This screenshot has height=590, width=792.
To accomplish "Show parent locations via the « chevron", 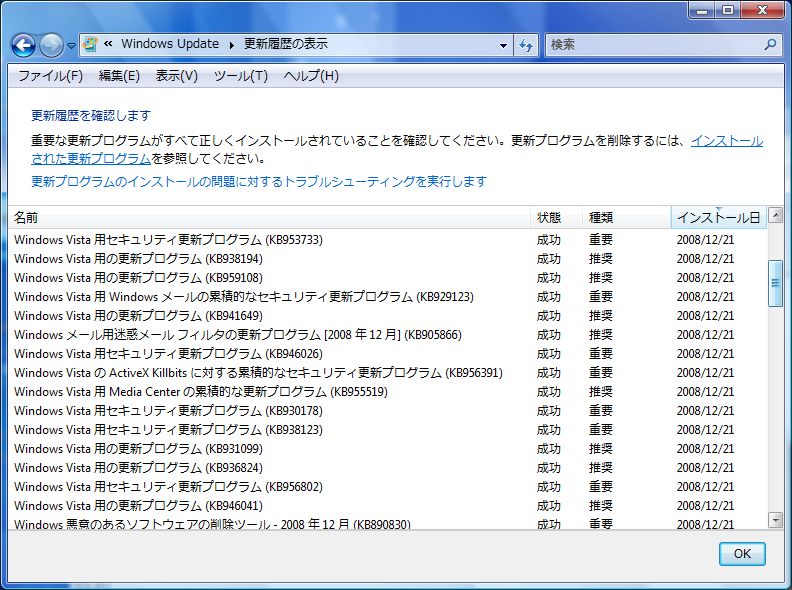I will coord(108,44).
